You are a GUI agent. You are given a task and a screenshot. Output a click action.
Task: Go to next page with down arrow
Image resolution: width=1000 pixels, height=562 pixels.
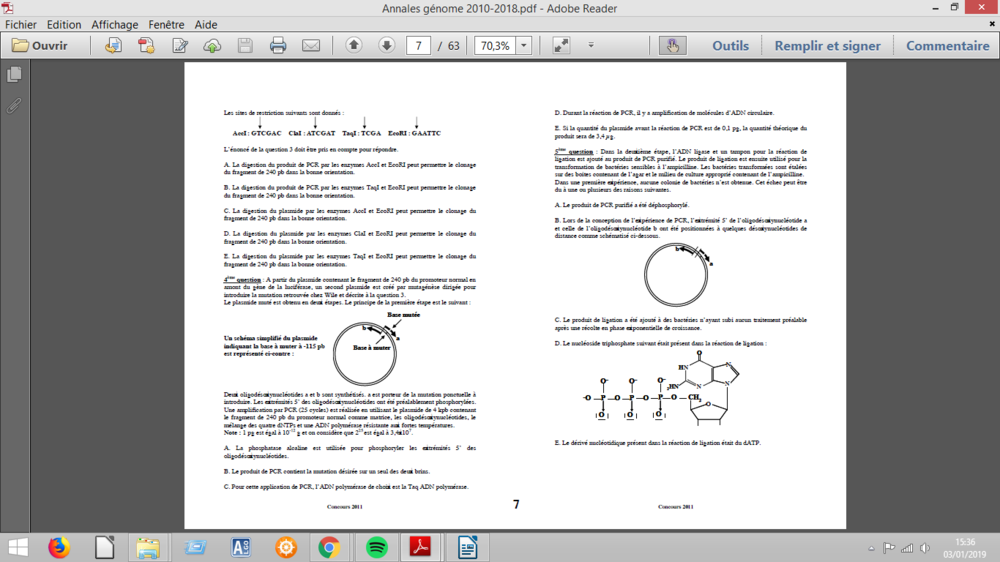(386, 46)
